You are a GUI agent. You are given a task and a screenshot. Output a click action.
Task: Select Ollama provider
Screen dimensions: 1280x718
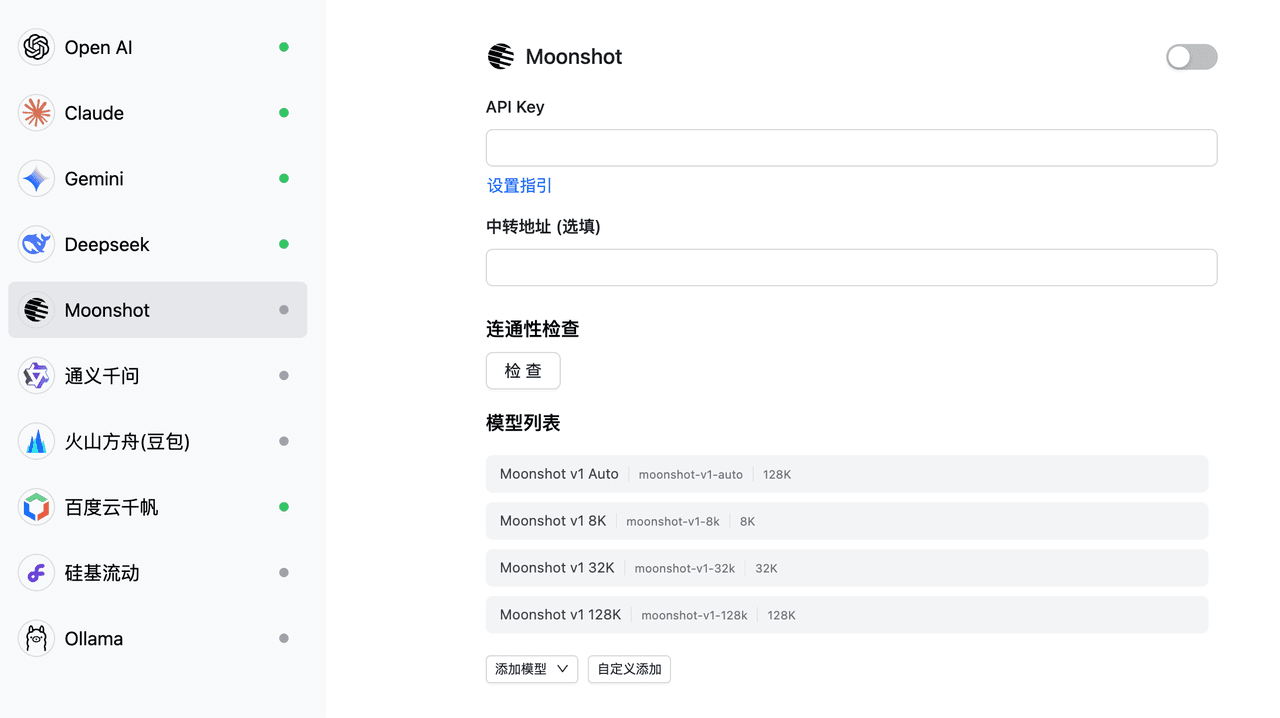point(158,638)
